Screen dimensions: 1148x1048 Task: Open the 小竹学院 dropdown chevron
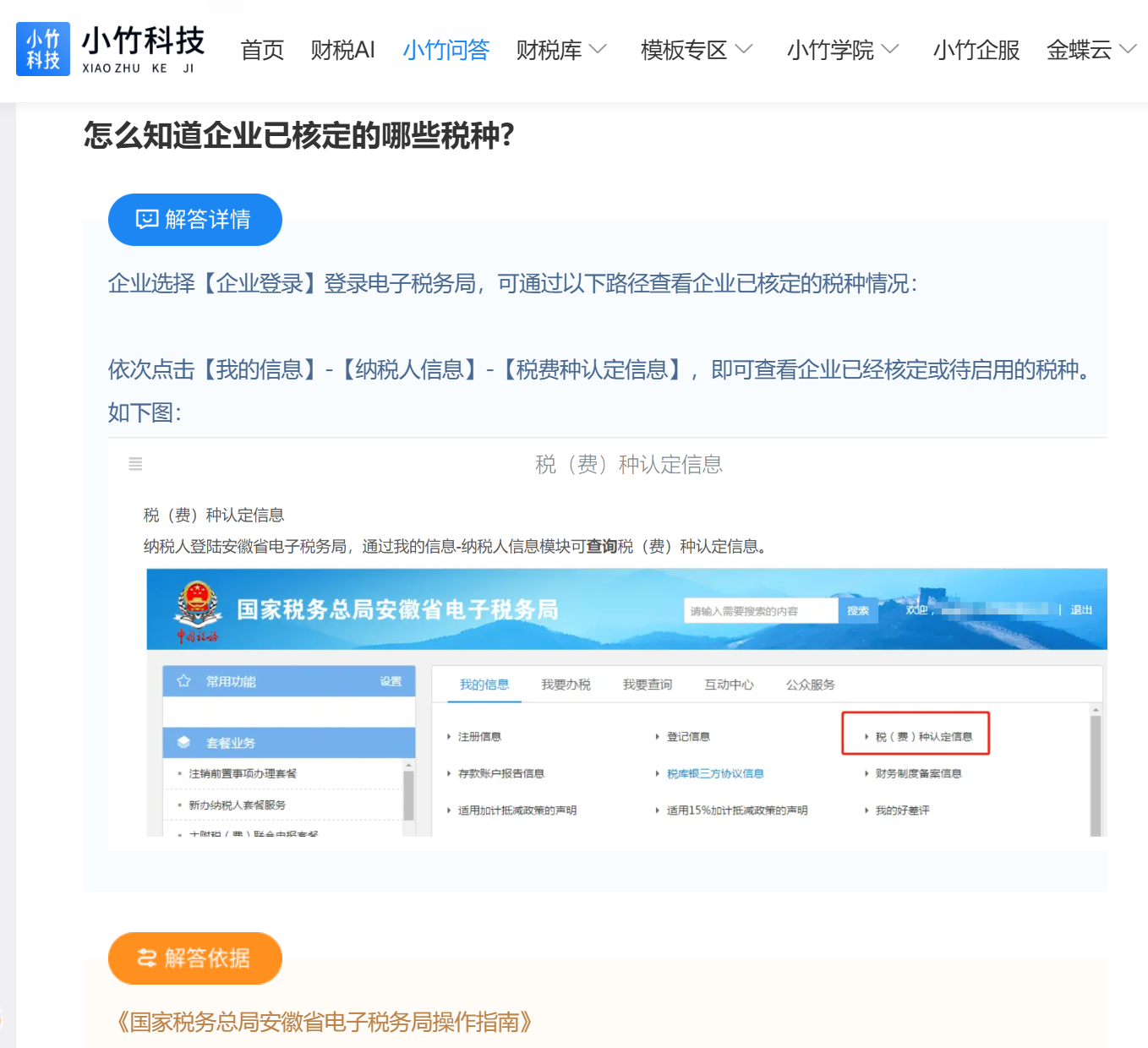tap(889, 50)
